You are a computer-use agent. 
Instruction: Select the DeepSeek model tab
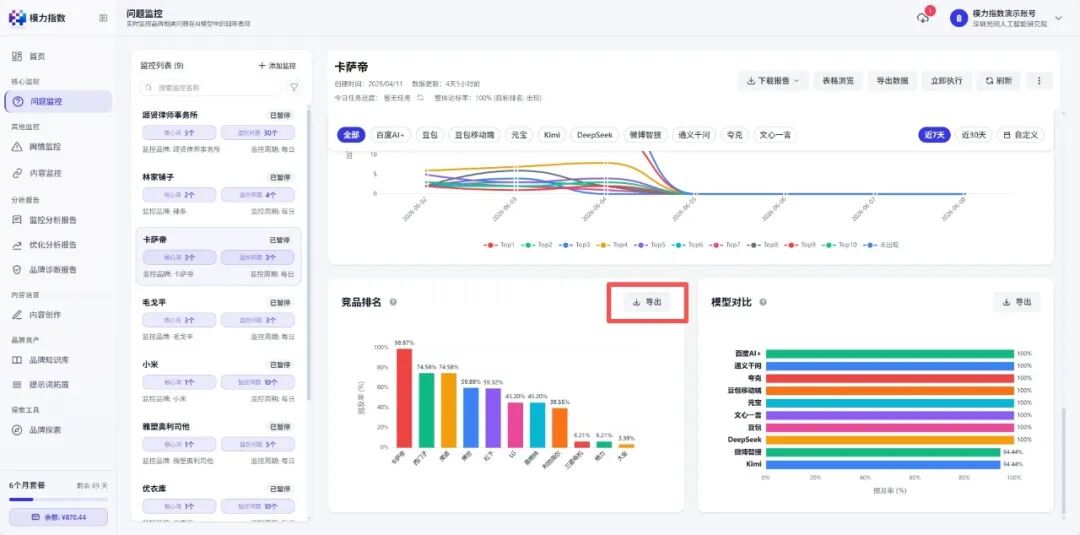tap(594, 135)
